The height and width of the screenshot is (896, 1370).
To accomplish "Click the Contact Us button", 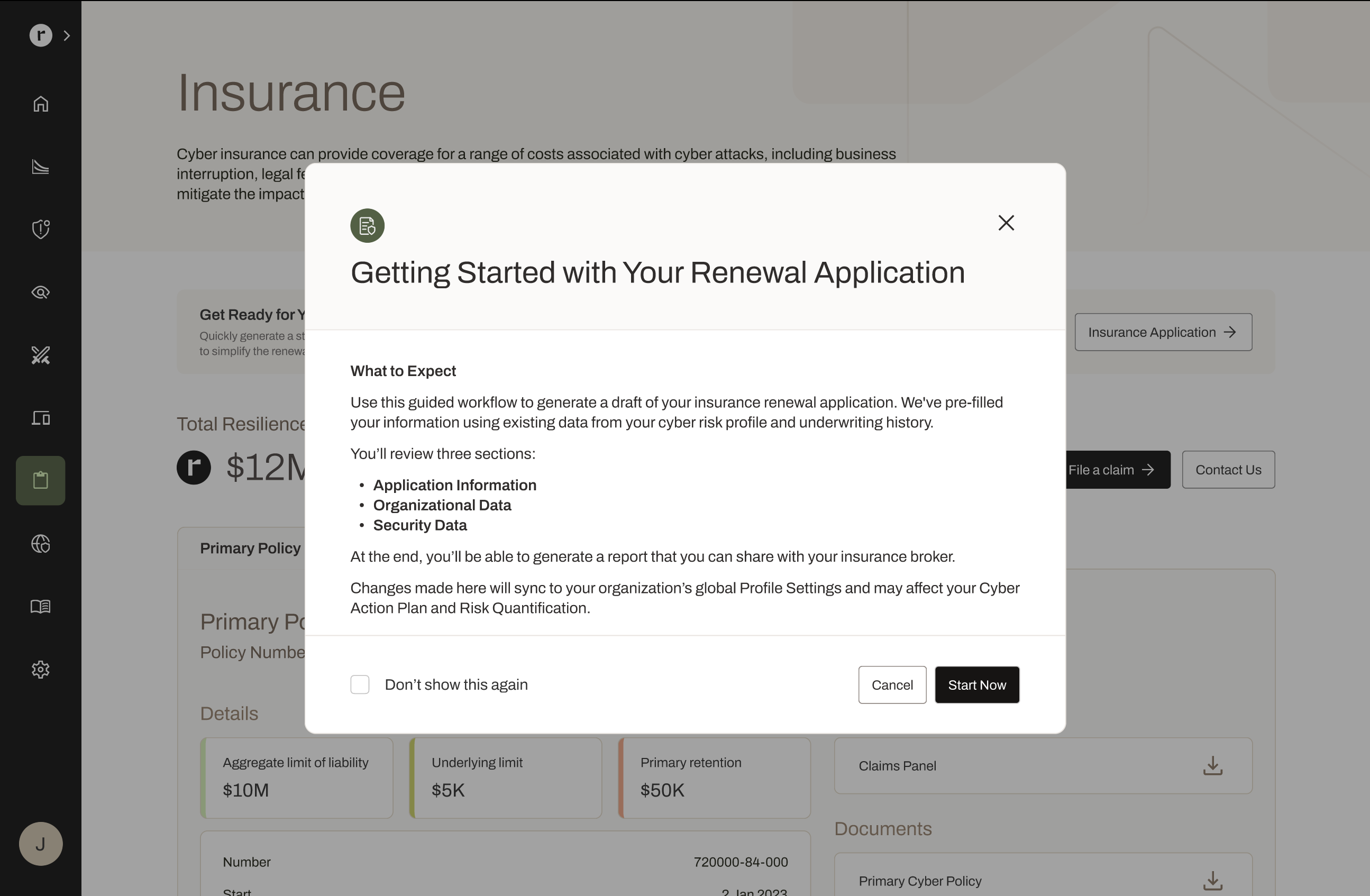I will [x=1228, y=470].
